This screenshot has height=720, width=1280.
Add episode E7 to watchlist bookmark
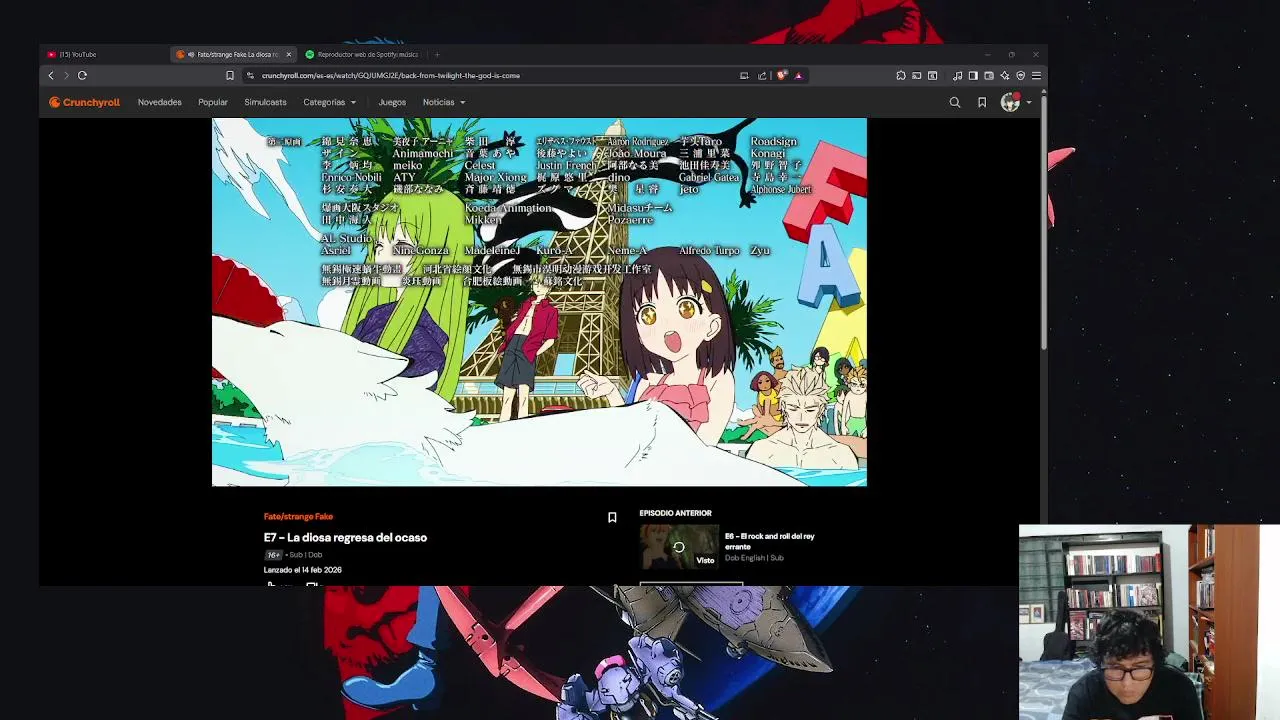tap(612, 517)
